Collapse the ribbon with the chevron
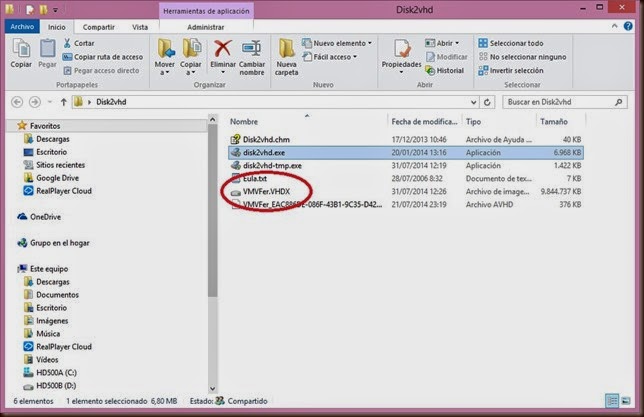 click(614, 26)
